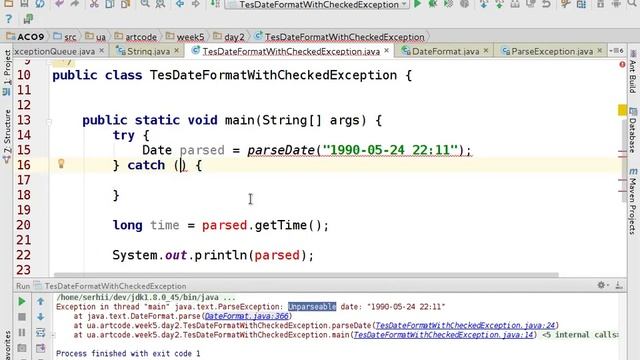The height and width of the screenshot is (360, 640).
Task: Open the Database side panel
Action: [633, 130]
